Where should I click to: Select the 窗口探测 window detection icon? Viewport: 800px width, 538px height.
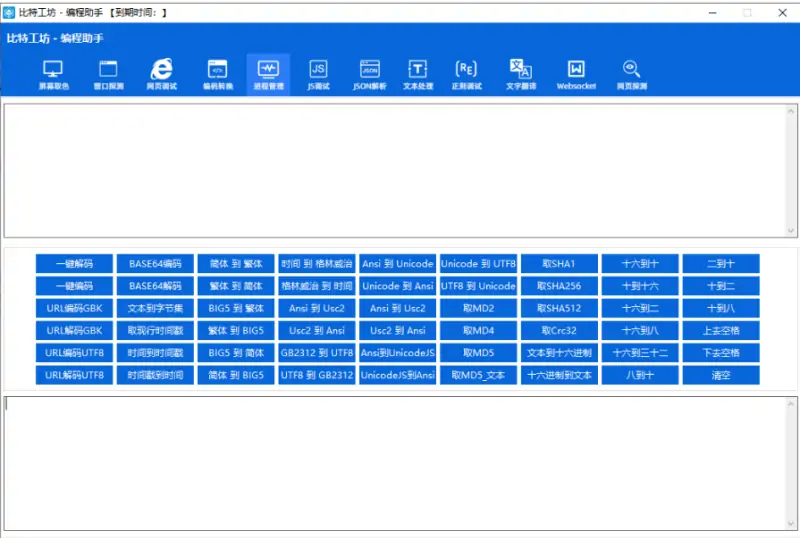[108, 74]
